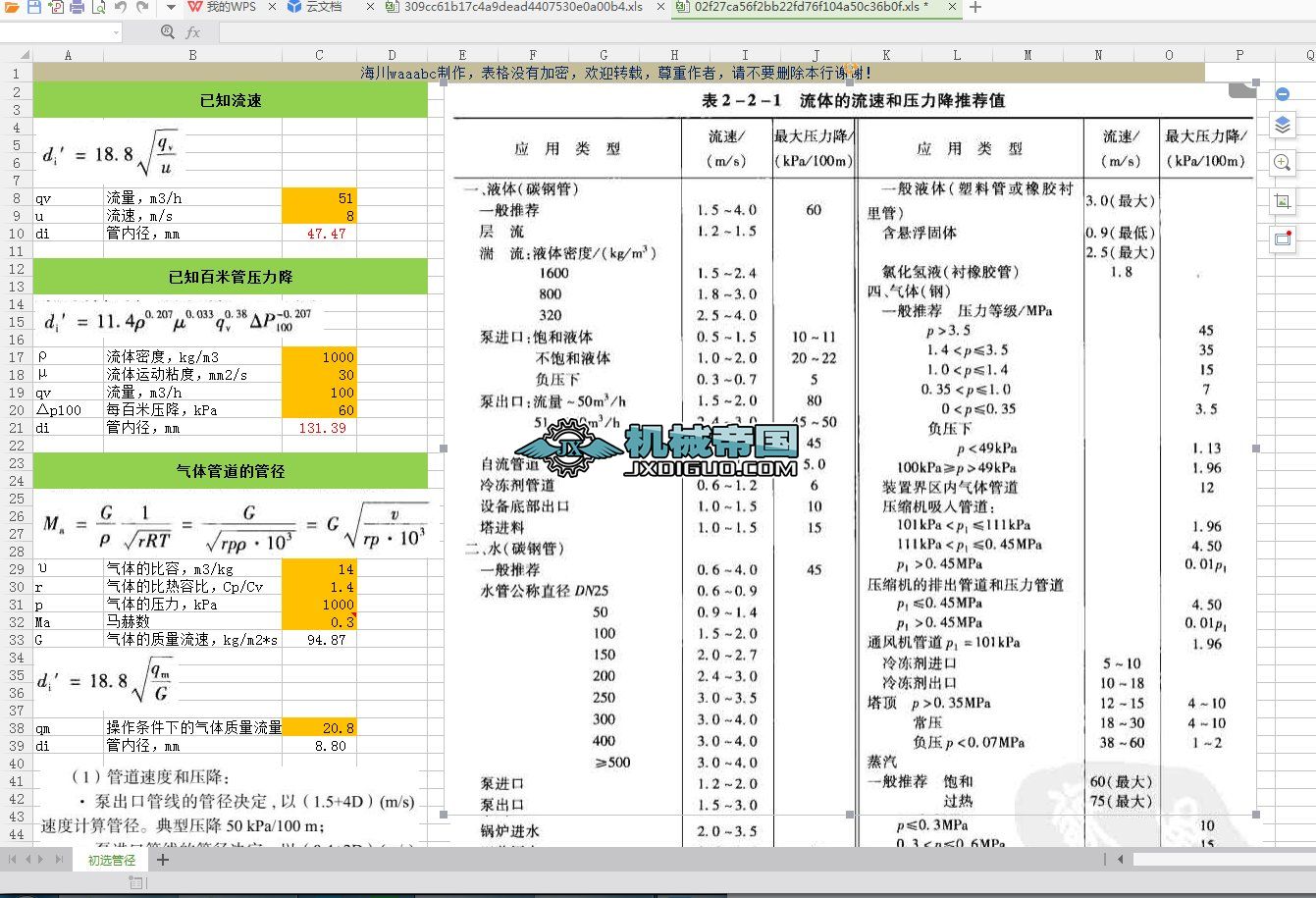Select the fluid density cell on row 17
The image size is (1316, 898).
319,357
